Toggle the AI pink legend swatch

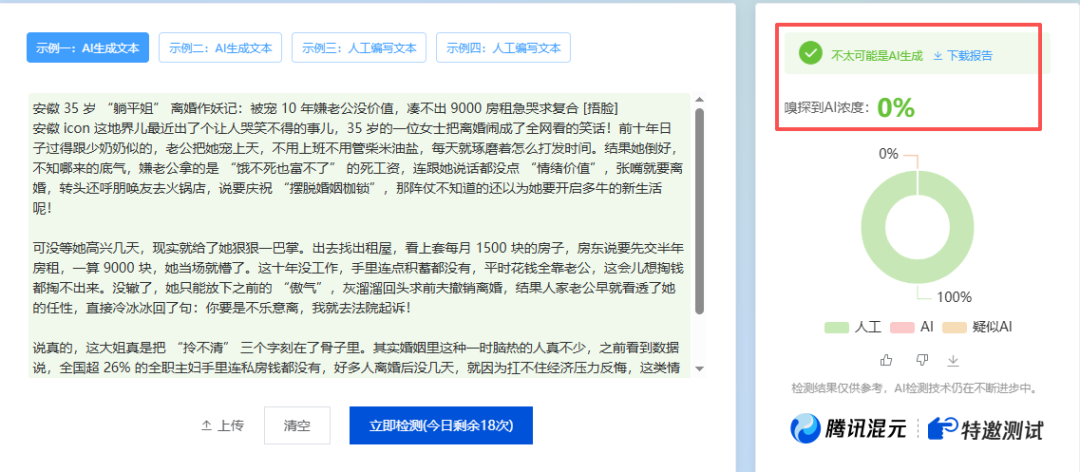point(902,327)
